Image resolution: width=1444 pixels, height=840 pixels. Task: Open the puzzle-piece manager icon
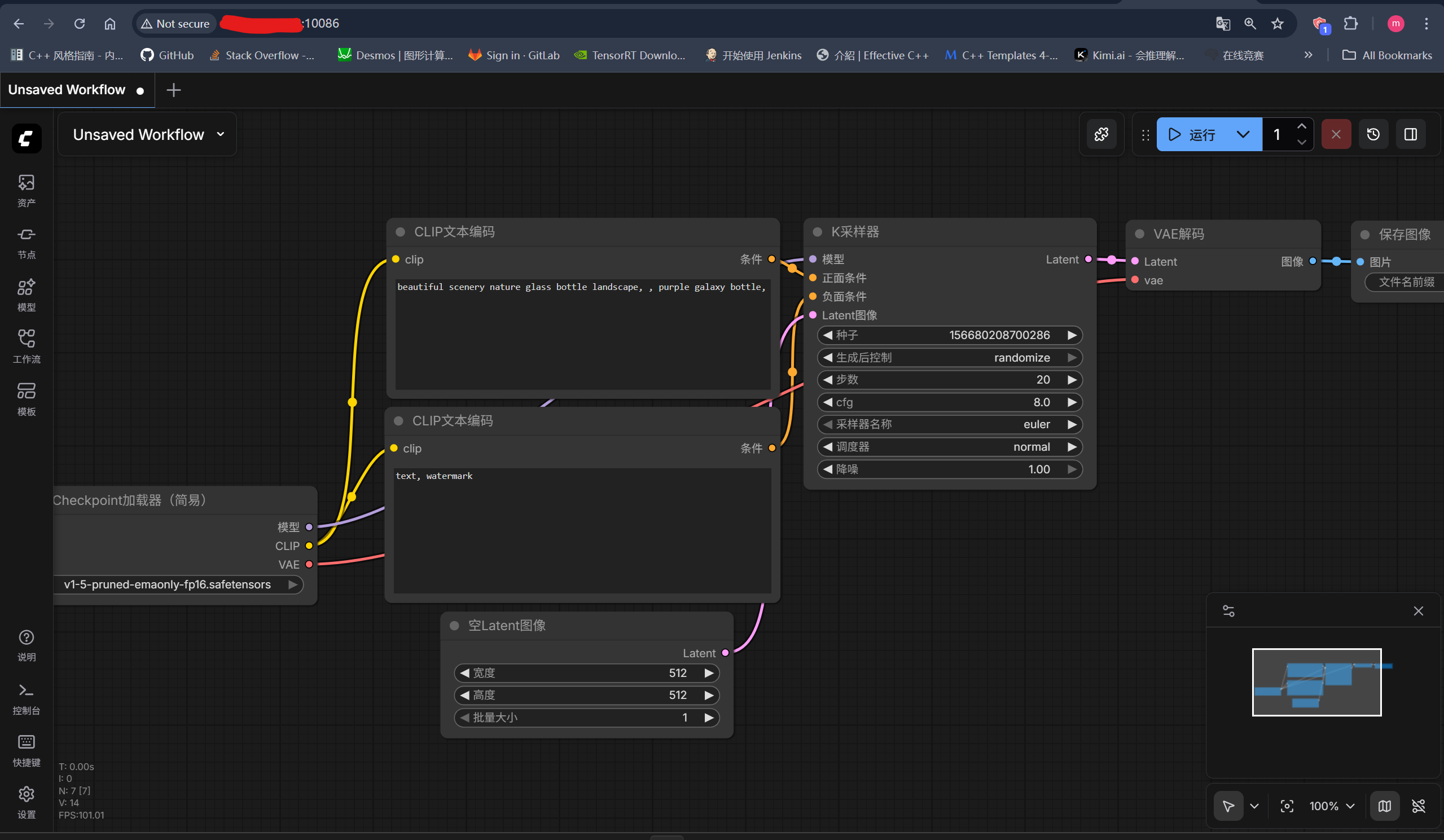(1101, 134)
